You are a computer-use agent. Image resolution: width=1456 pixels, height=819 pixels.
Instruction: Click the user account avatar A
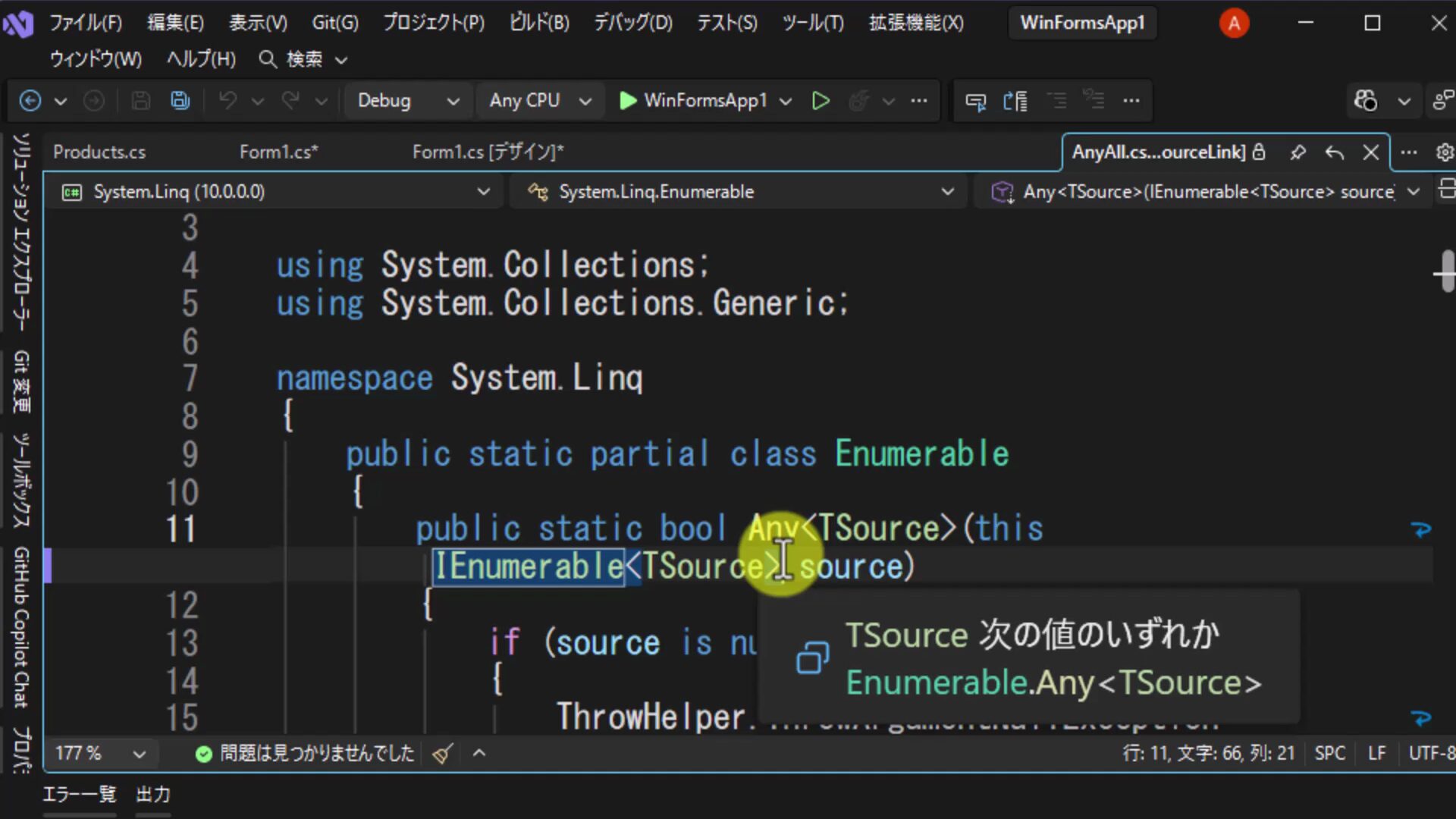tap(1234, 24)
